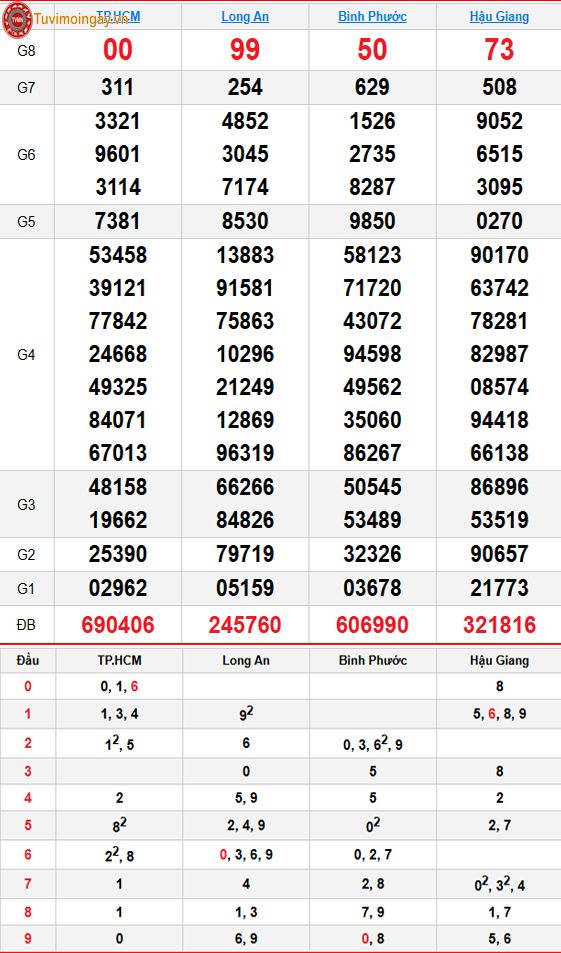
Task: Click ĐB special prize 690406
Action: pyautogui.click(x=117, y=625)
